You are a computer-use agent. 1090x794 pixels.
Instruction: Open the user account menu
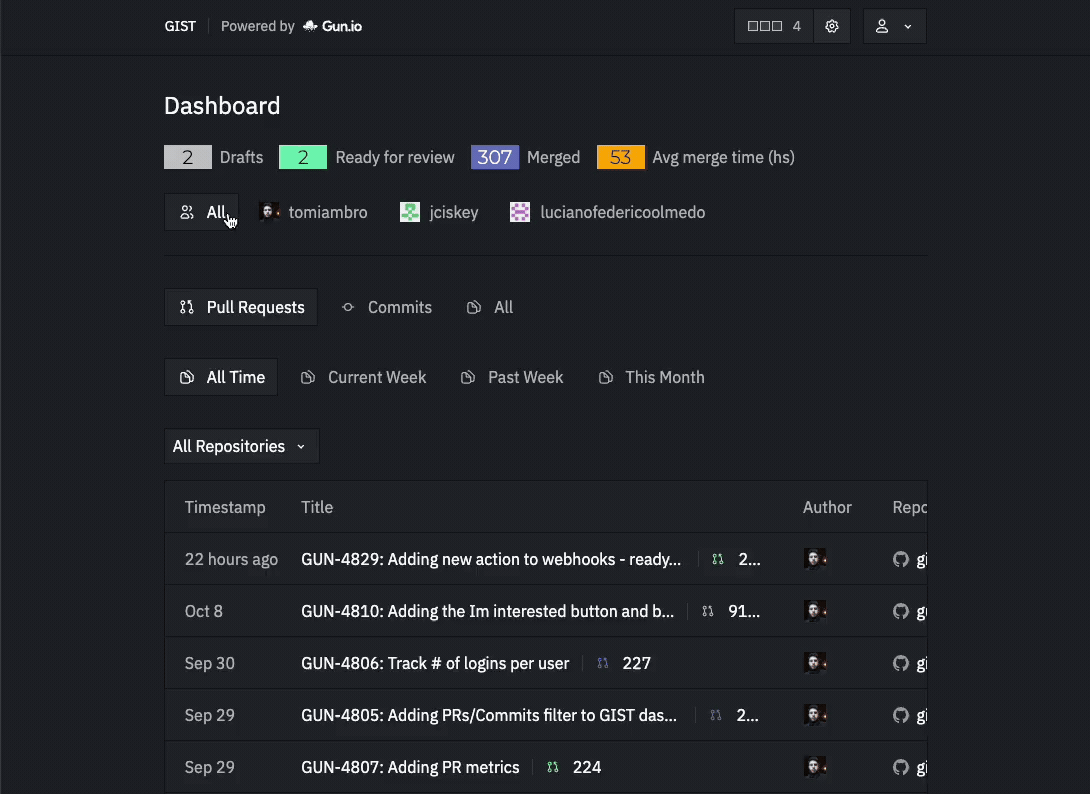tap(894, 27)
